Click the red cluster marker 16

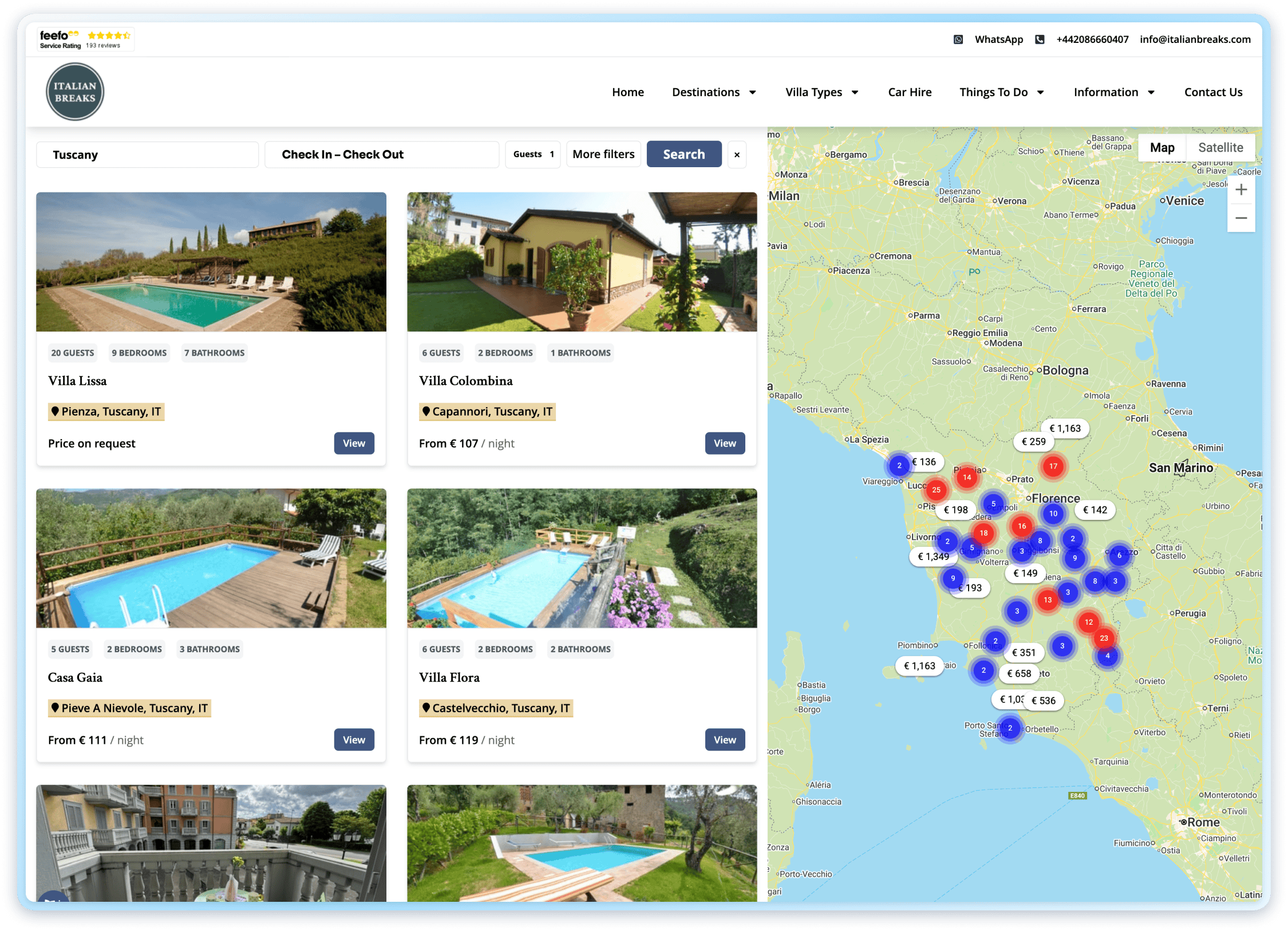tap(1022, 526)
